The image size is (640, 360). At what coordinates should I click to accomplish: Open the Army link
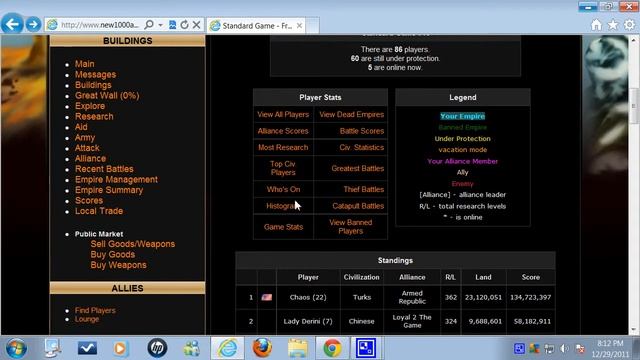[x=85, y=138]
